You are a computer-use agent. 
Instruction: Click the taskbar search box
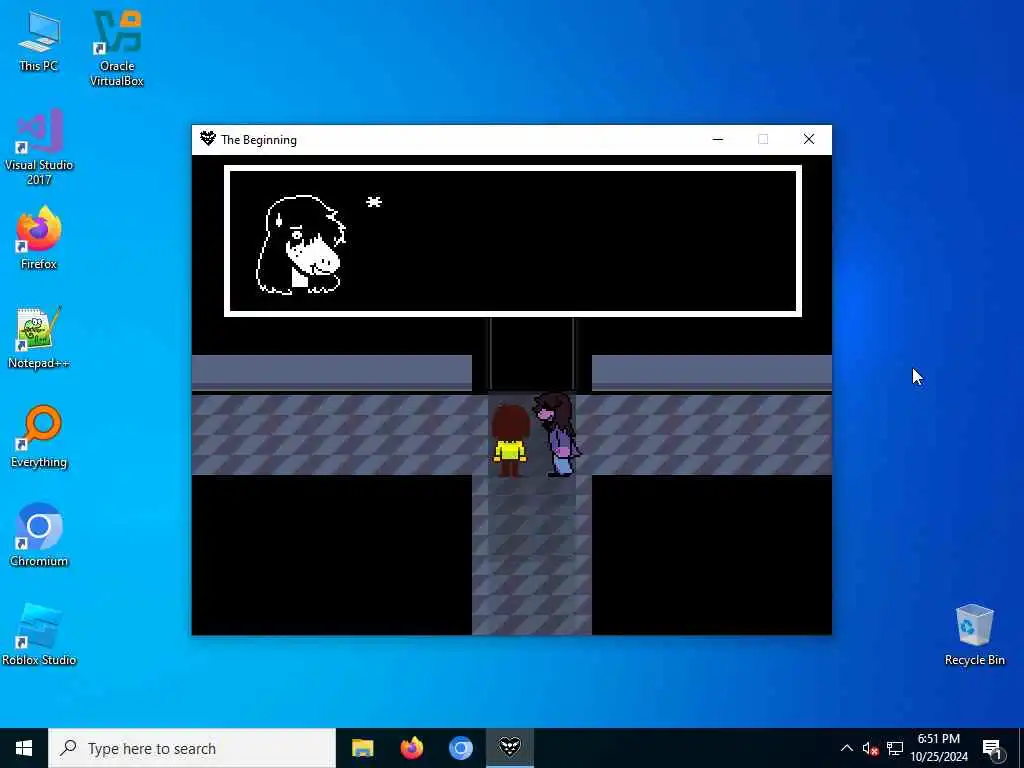(191, 748)
